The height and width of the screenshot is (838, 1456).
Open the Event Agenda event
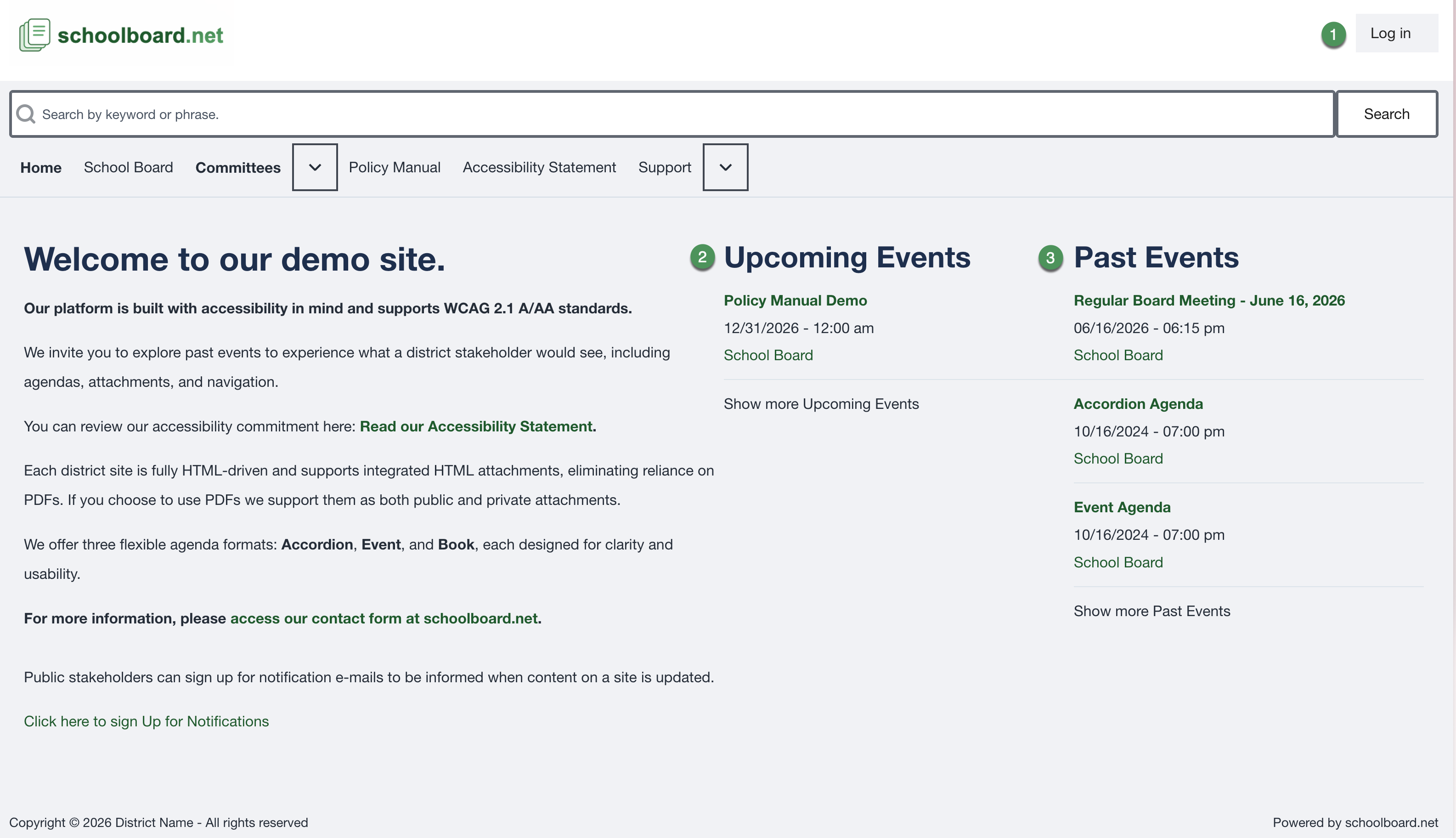[1122, 508]
